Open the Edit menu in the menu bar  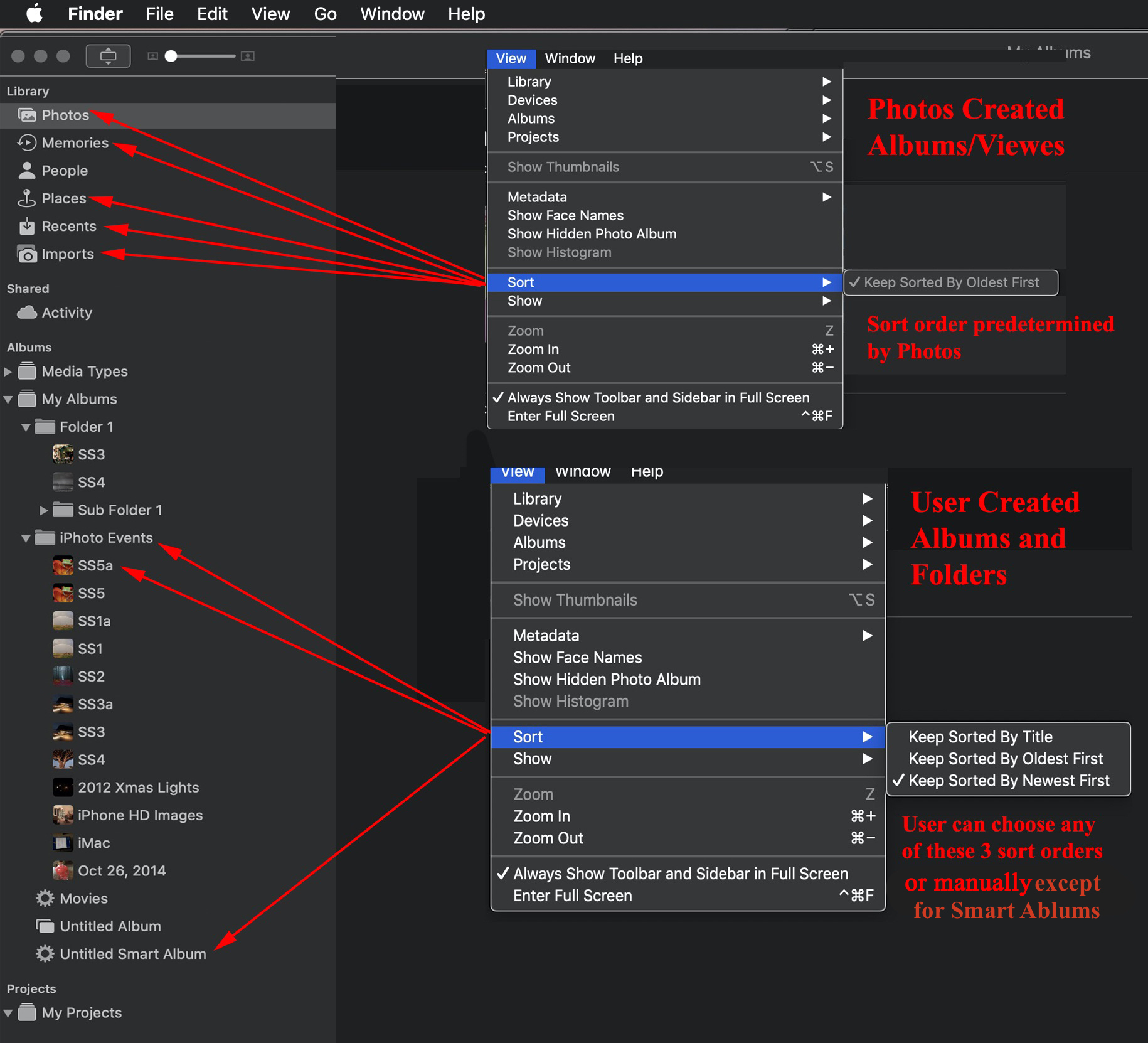pos(212,14)
